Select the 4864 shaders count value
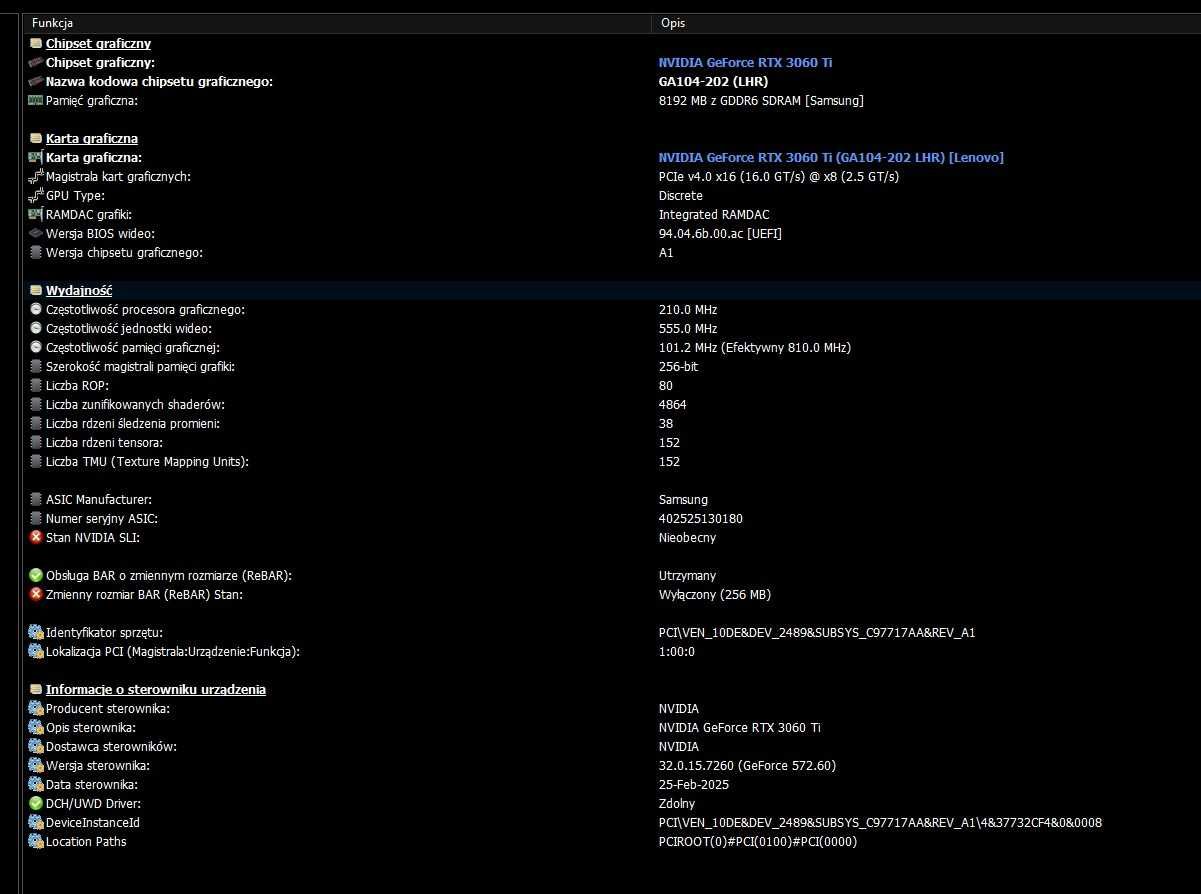Screen dimensions: 1201x894 (x=673, y=404)
